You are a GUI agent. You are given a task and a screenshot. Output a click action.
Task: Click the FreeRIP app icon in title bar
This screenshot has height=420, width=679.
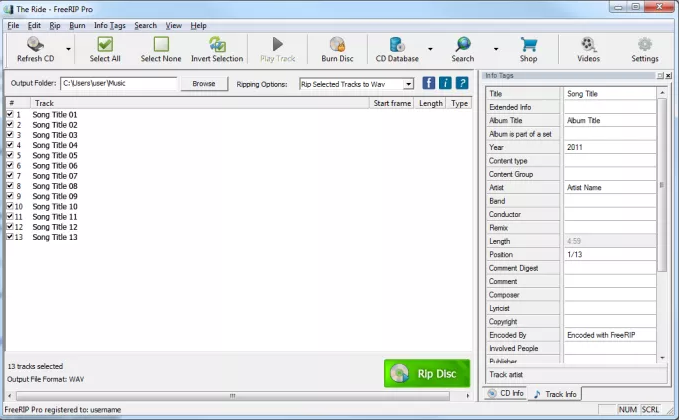(x=8, y=9)
